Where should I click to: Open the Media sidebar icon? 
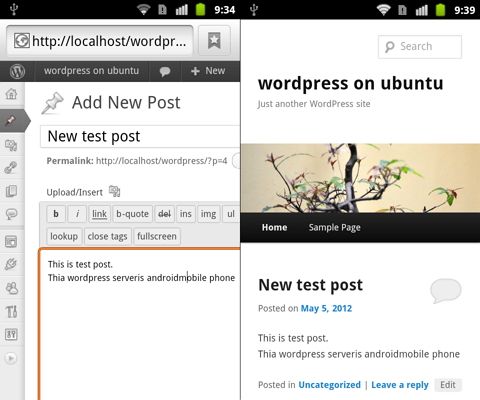click(x=11, y=145)
